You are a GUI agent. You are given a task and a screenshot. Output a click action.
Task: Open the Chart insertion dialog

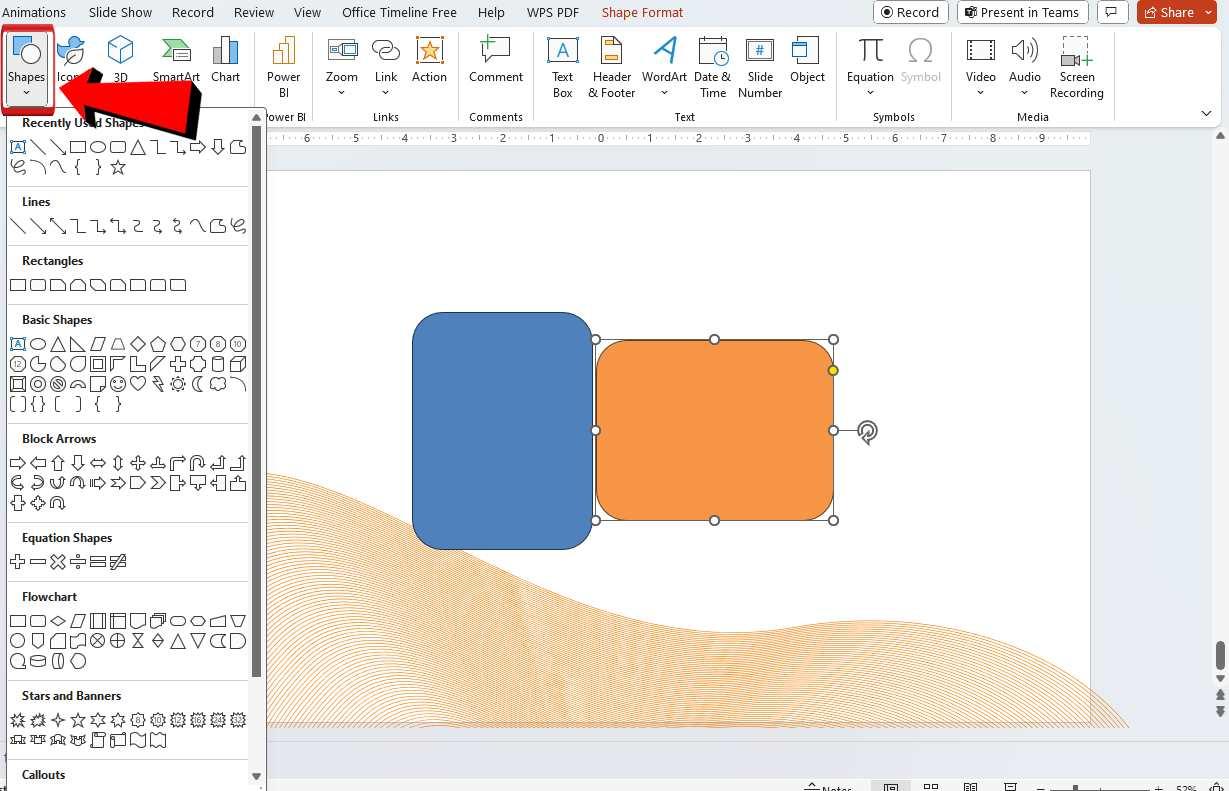coord(225,62)
